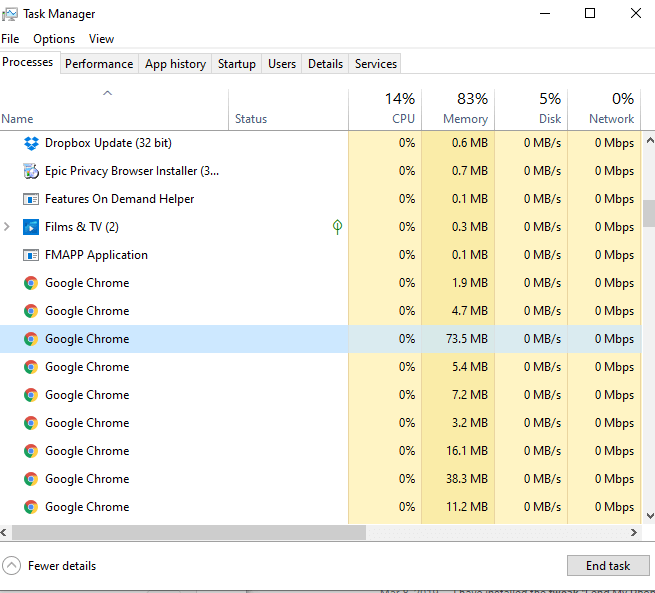
Task: Switch to the Performance tab
Action: pos(99,64)
